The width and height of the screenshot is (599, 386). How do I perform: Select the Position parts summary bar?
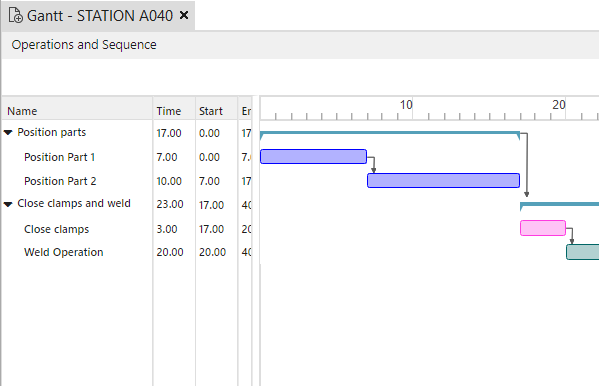pos(390,134)
